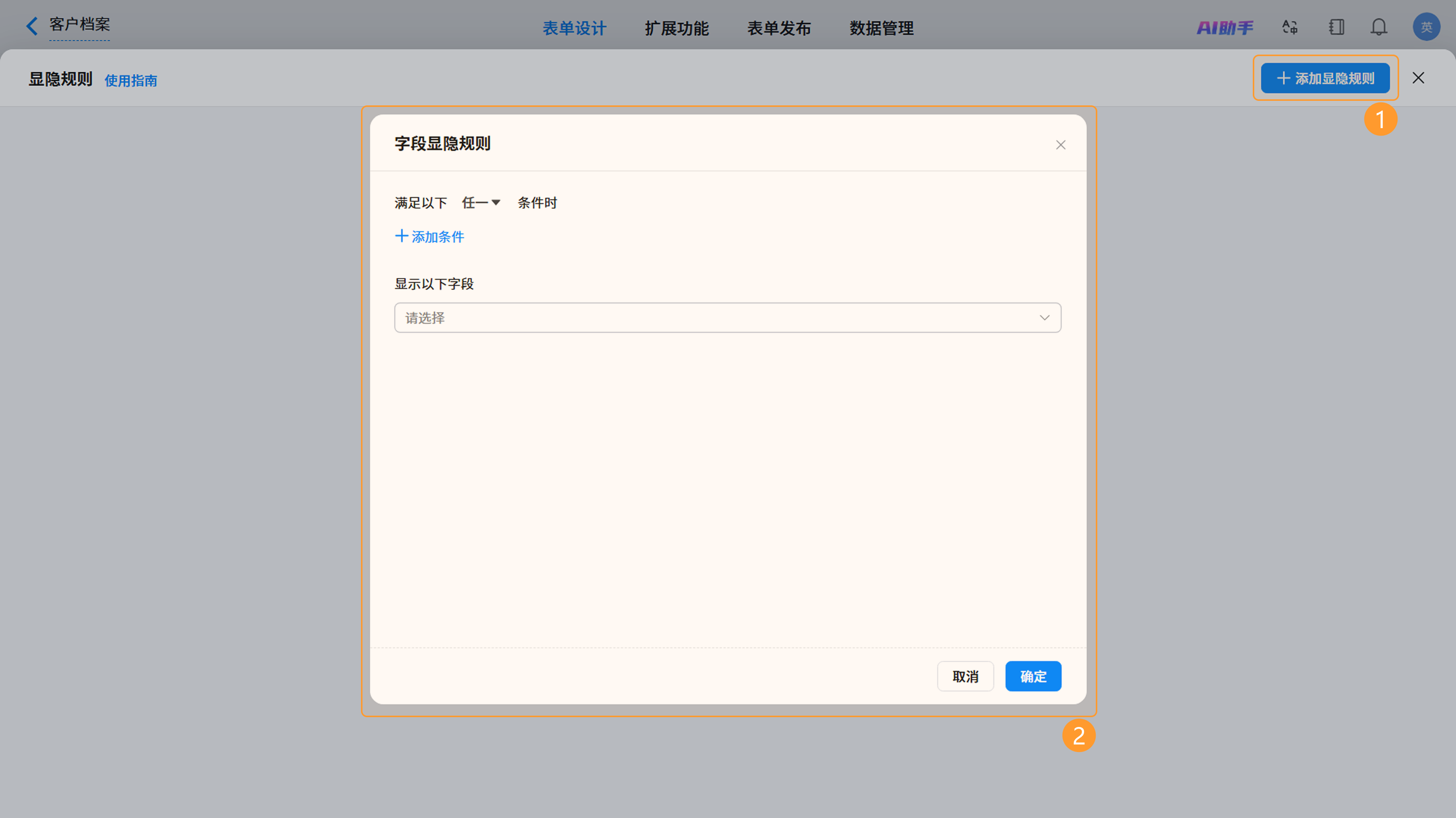1456x818 pixels.
Task: Close the 显隐规则 panel
Action: pyautogui.click(x=1418, y=78)
